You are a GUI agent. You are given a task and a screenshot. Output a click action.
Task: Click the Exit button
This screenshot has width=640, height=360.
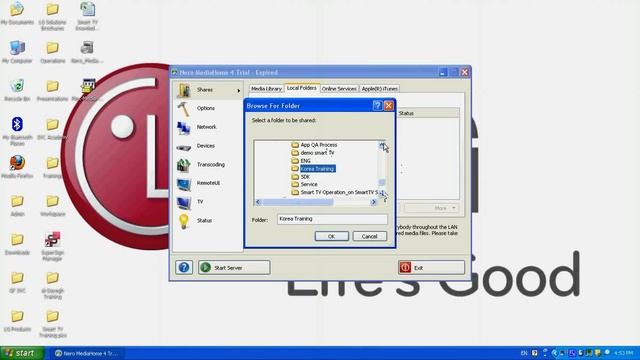coord(431,268)
